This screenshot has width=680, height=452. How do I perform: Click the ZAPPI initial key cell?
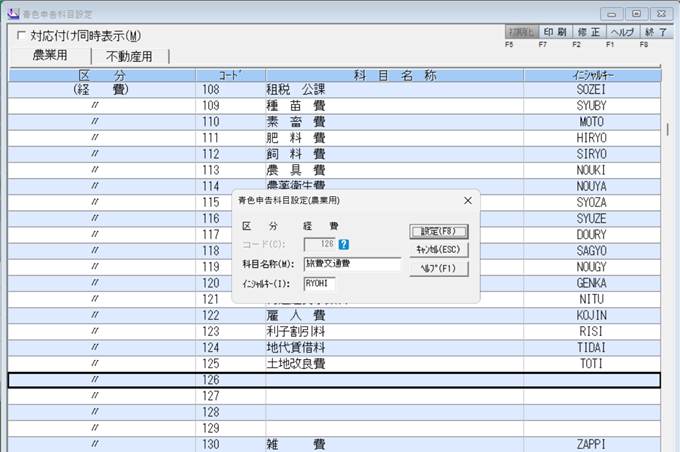592,445
